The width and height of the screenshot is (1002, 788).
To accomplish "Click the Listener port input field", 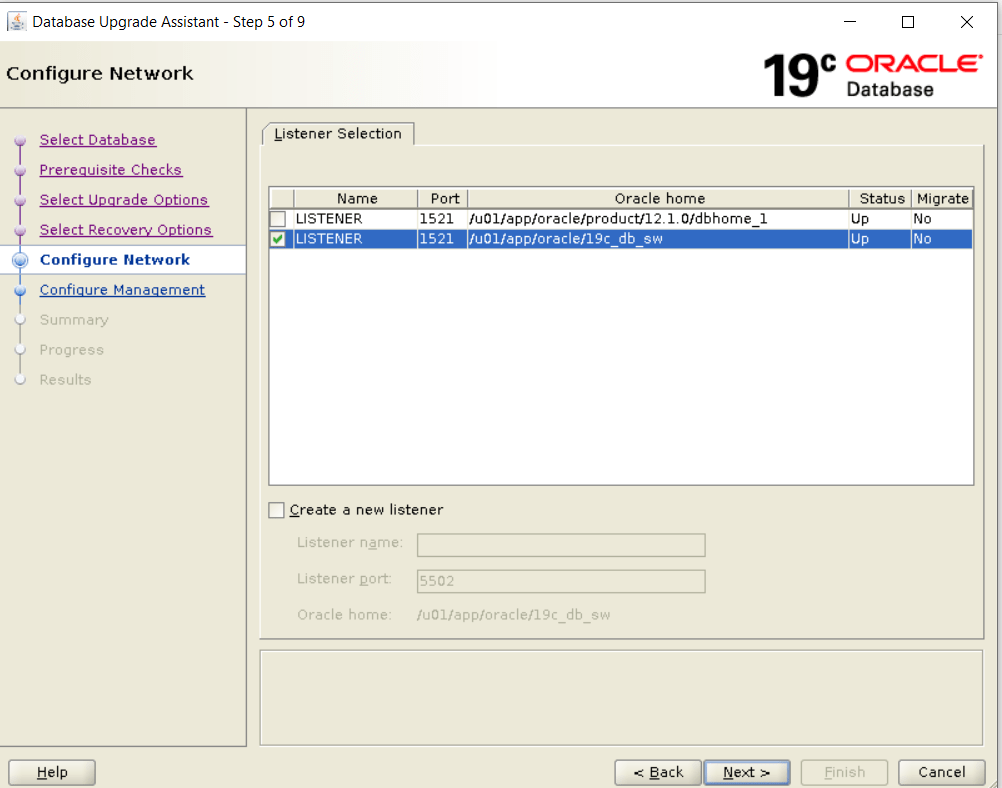I will tap(561, 580).
